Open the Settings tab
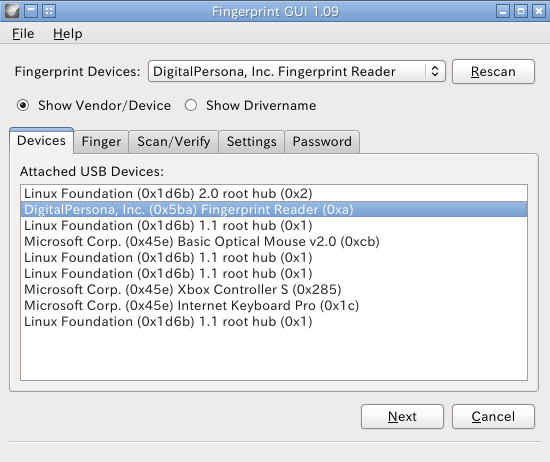The image size is (550, 462). [251, 142]
